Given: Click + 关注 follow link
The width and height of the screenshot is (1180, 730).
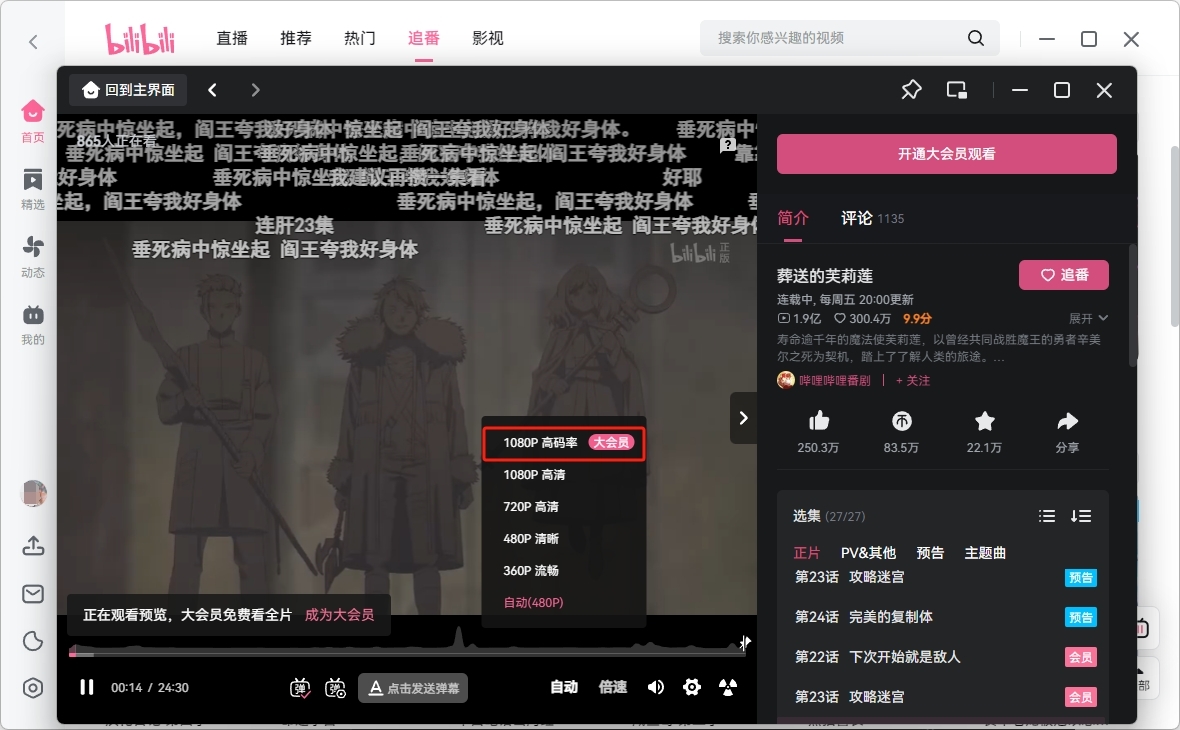Looking at the screenshot, I should (913, 381).
